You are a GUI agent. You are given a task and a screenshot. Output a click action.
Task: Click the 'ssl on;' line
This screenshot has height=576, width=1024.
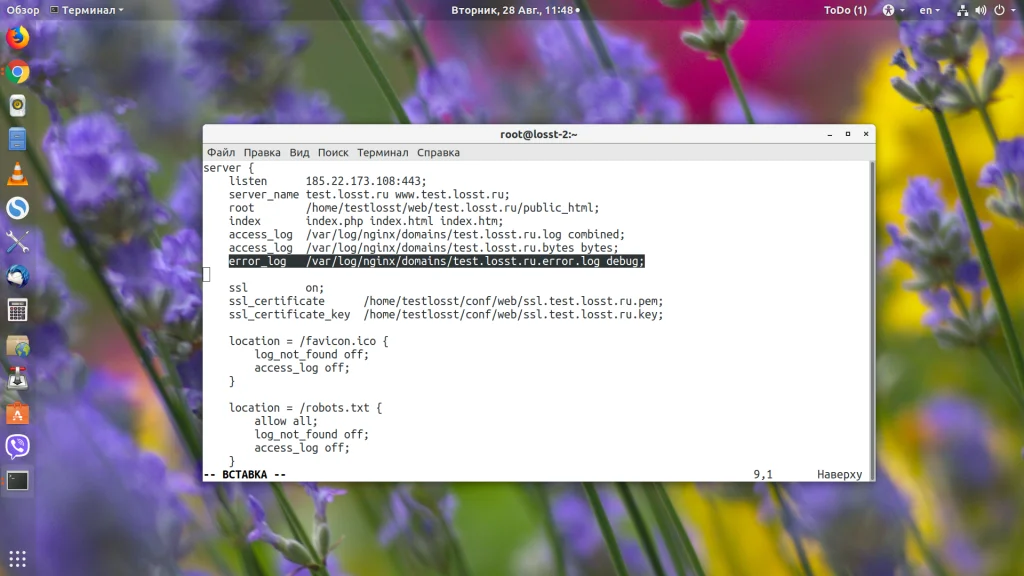[276, 288]
